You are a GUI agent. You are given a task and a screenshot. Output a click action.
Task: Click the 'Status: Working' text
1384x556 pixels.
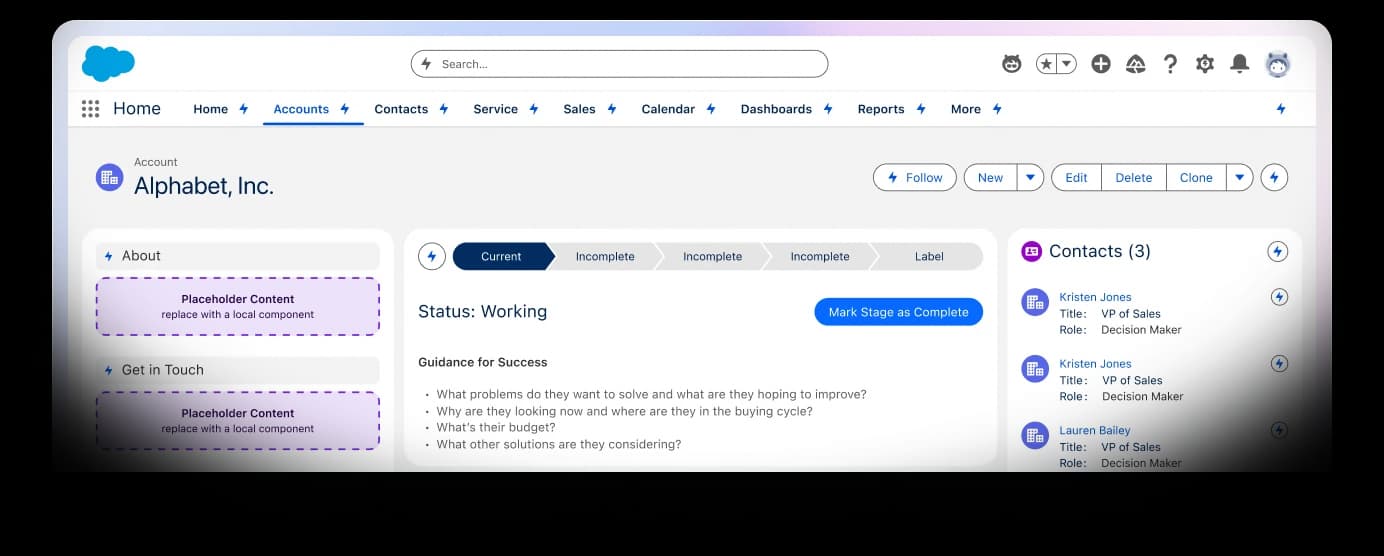pos(482,312)
